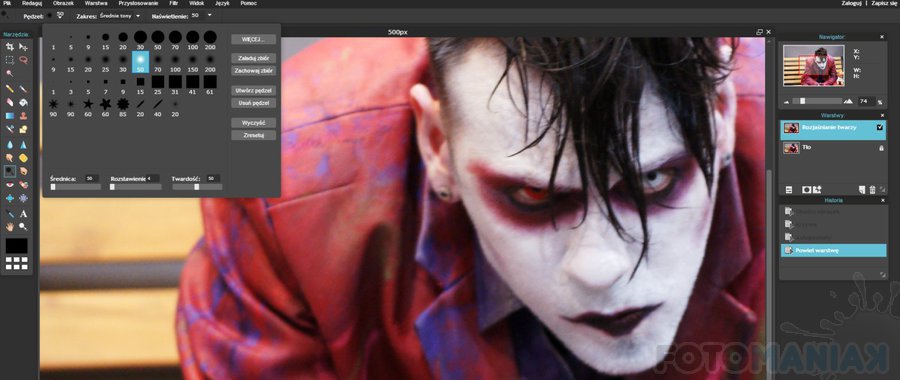The height and width of the screenshot is (380, 900).
Task: Click the Zresetuj button
Action: 254,135
